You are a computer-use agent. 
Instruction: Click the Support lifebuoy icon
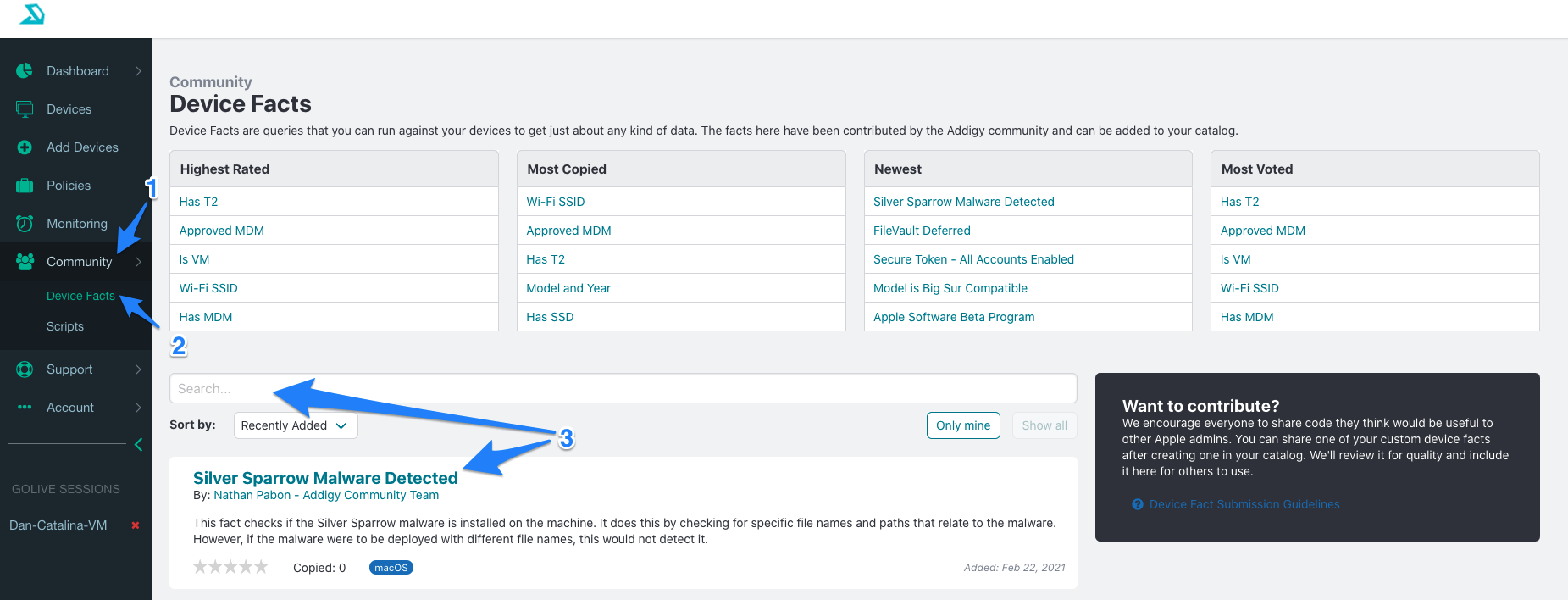coord(25,369)
